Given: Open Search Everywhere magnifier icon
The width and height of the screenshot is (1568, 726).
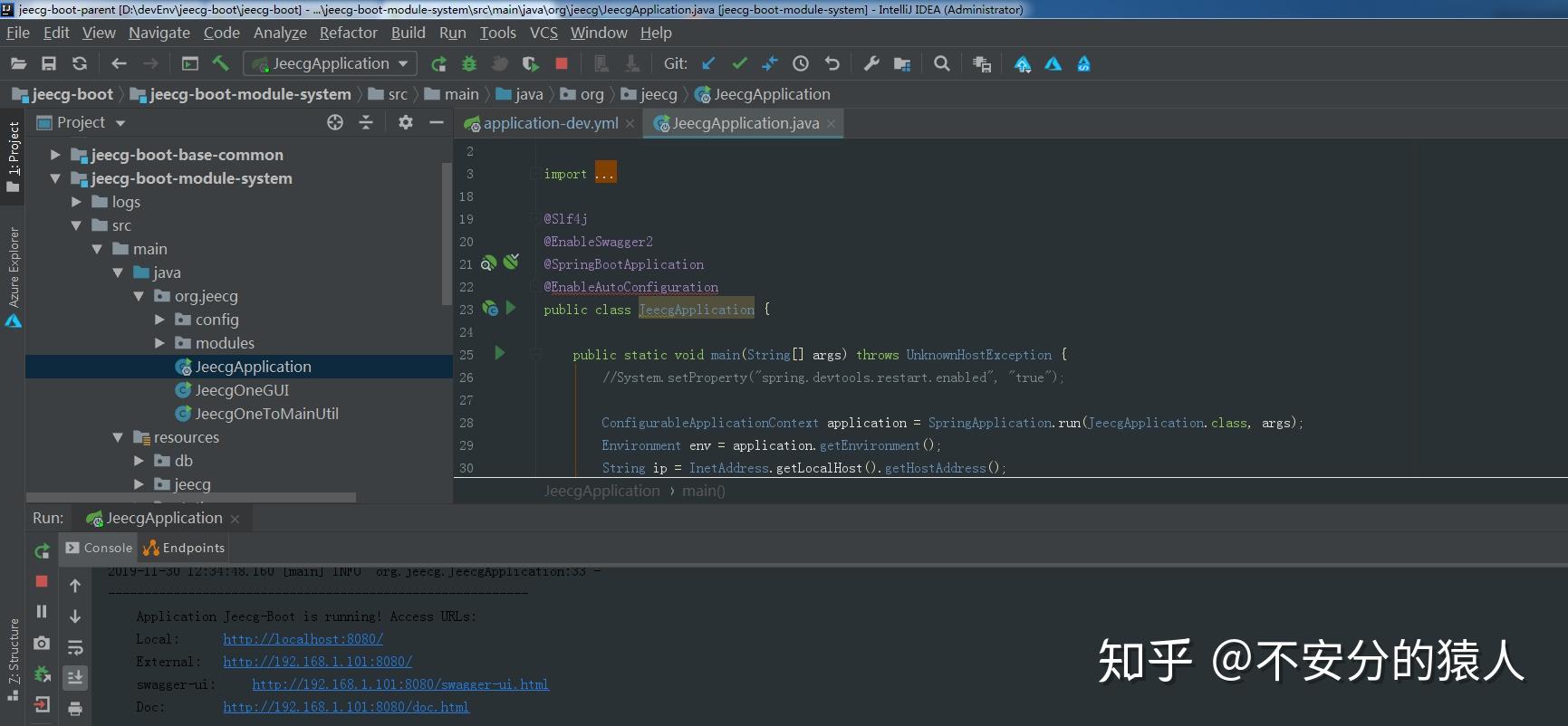Looking at the screenshot, I should [x=942, y=63].
